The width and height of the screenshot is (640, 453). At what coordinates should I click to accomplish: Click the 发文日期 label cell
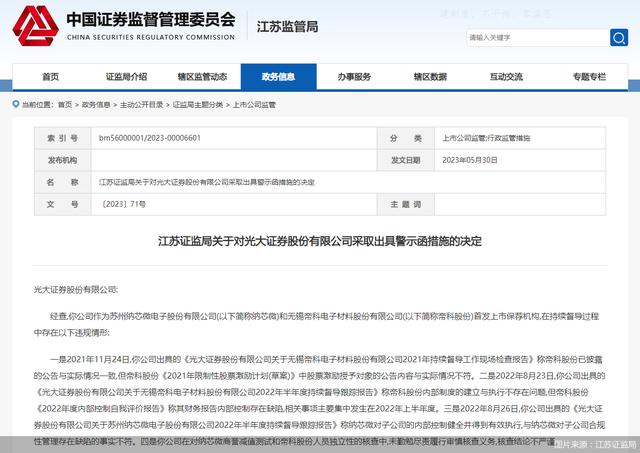pos(406,160)
